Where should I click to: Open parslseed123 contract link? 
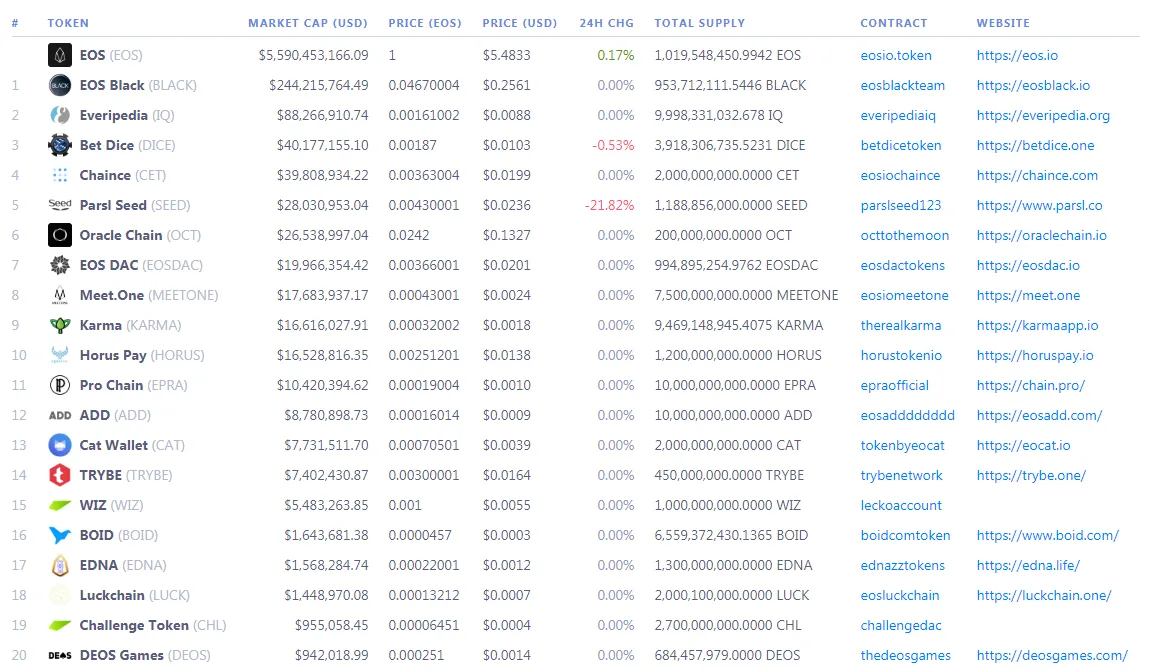[901, 205]
